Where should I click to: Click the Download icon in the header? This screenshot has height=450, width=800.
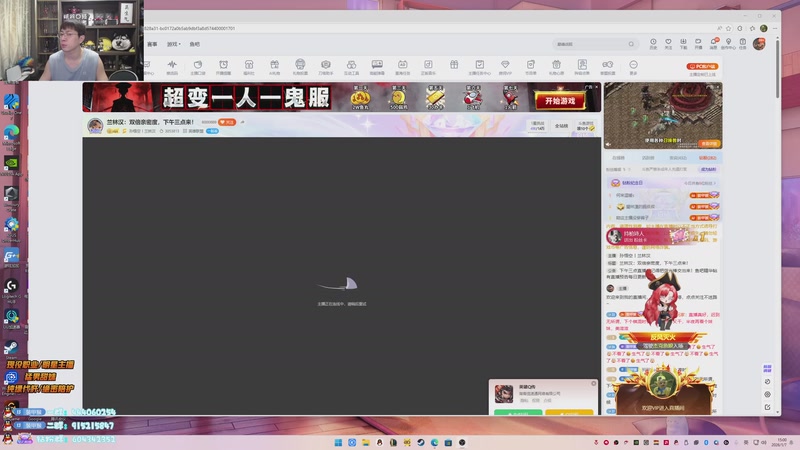(x=683, y=42)
